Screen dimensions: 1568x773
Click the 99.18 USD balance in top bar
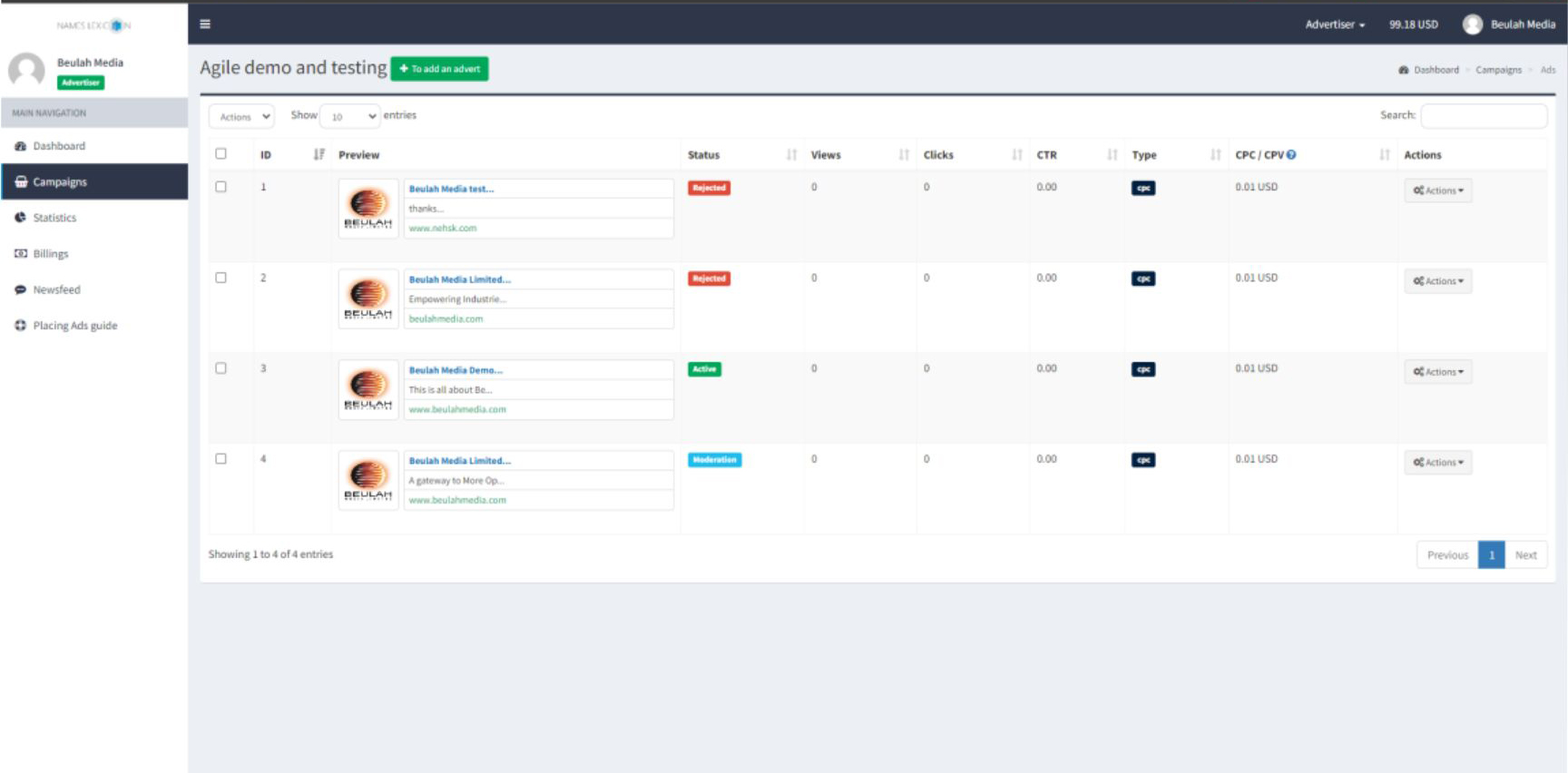(x=1413, y=24)
